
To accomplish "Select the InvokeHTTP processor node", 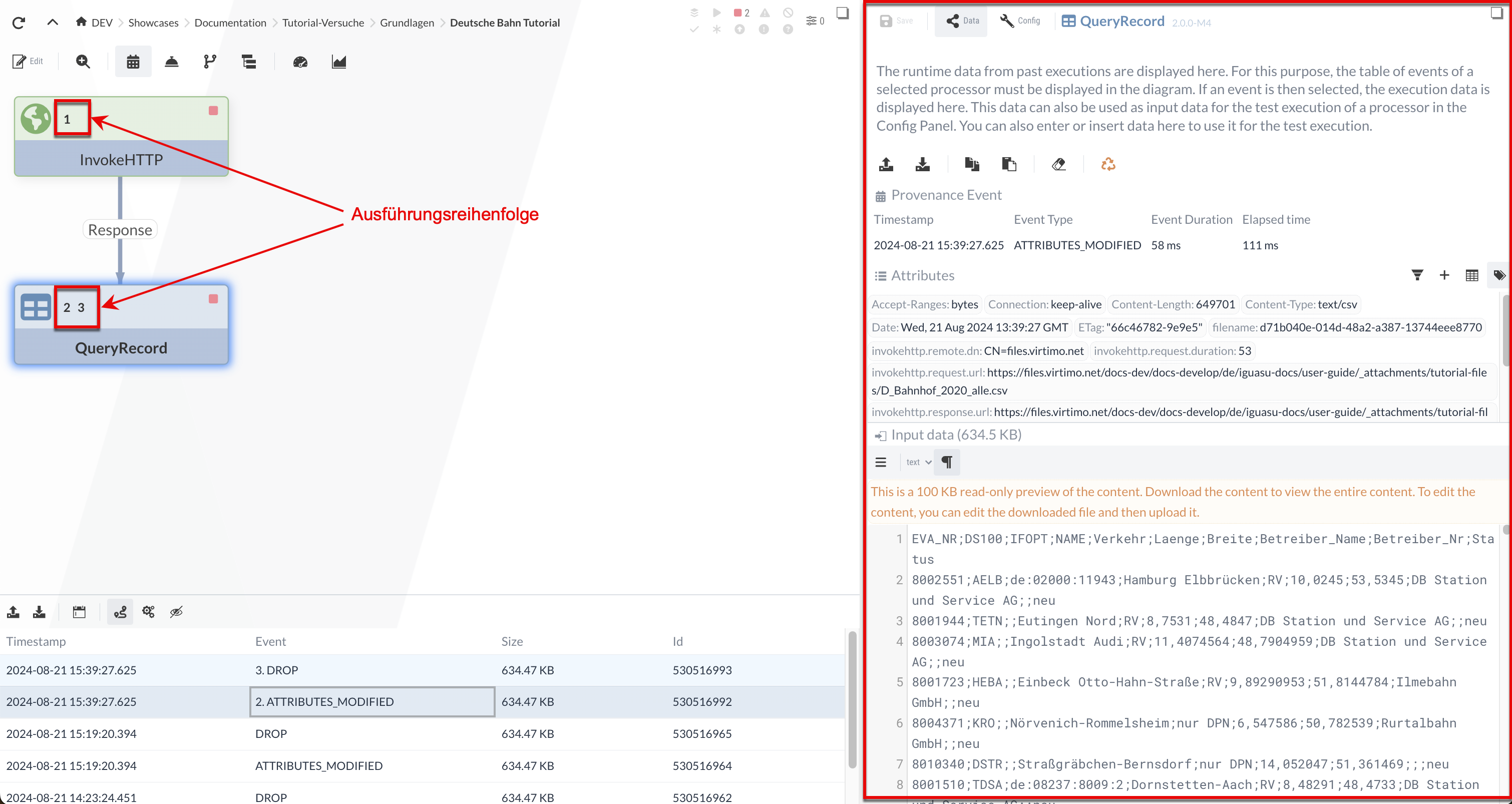I will pos(121,136).
